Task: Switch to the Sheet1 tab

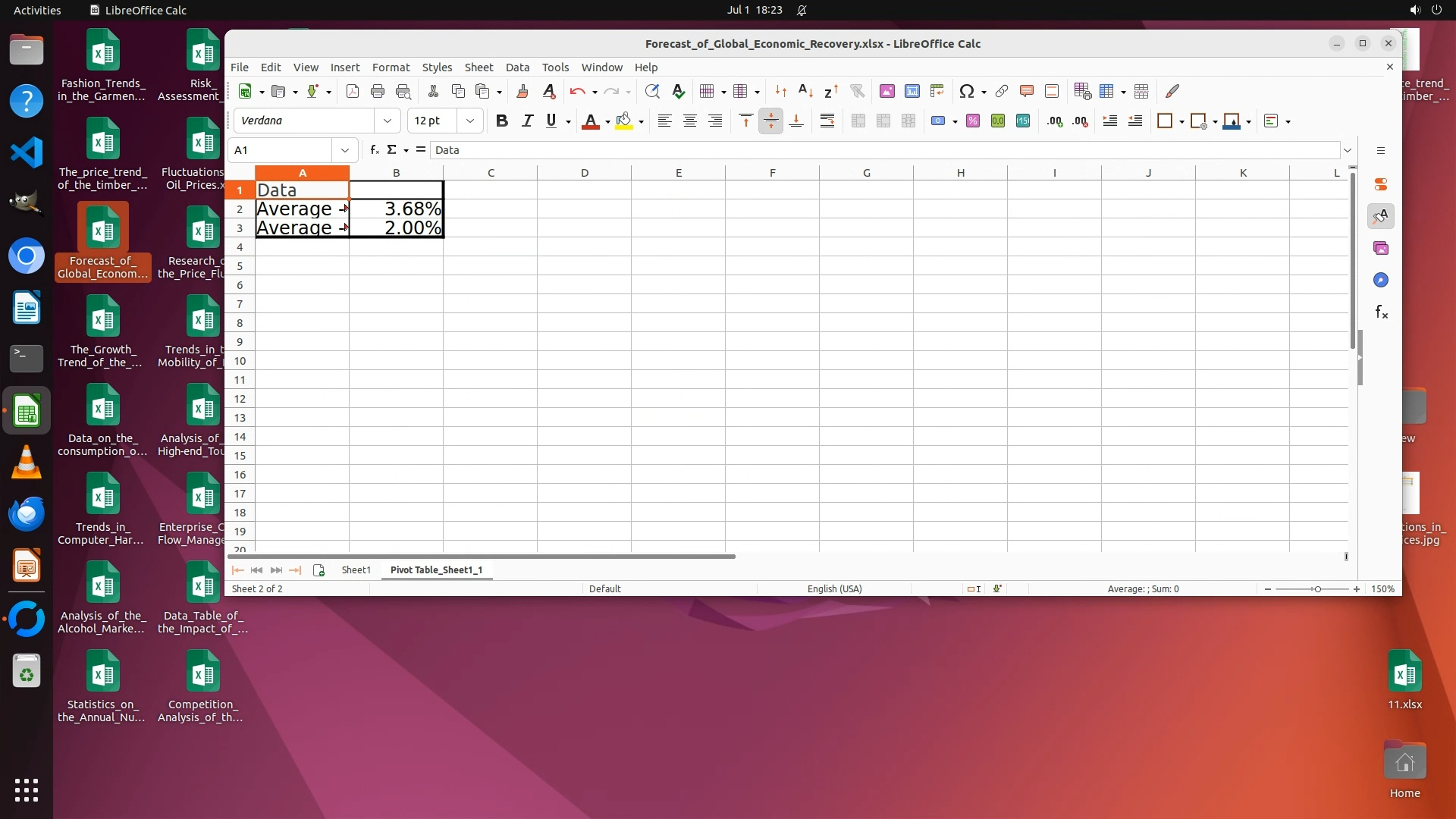Action: pyautogui.click(x=356, y=570)
